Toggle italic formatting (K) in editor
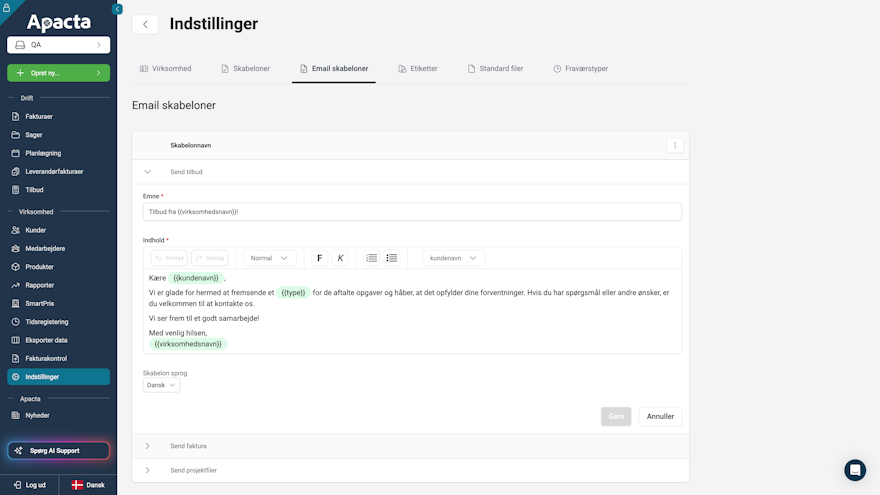This screenshot has height=495, width=880. tap(340, 258)
